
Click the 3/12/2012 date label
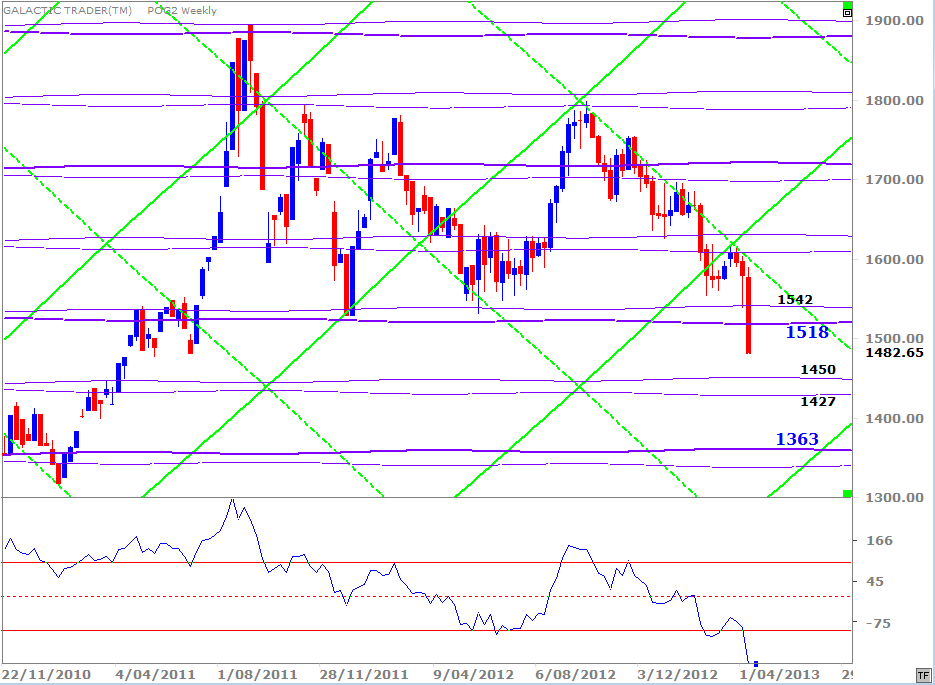[x=677, y=675]
